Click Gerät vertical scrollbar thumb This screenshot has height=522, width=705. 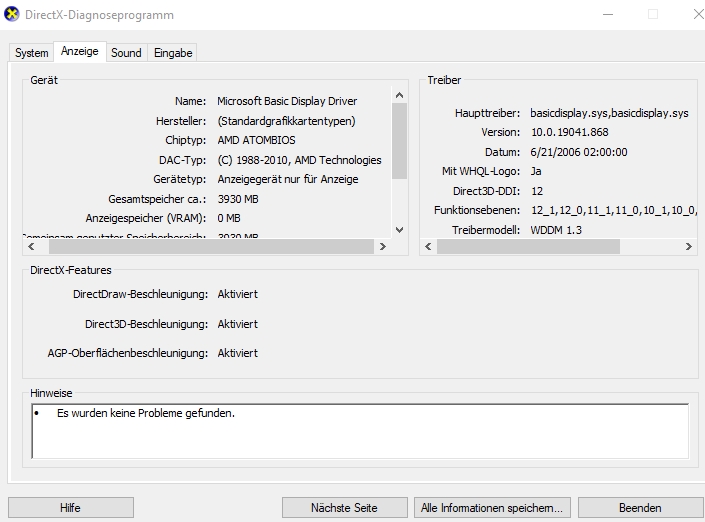[399, 141]
